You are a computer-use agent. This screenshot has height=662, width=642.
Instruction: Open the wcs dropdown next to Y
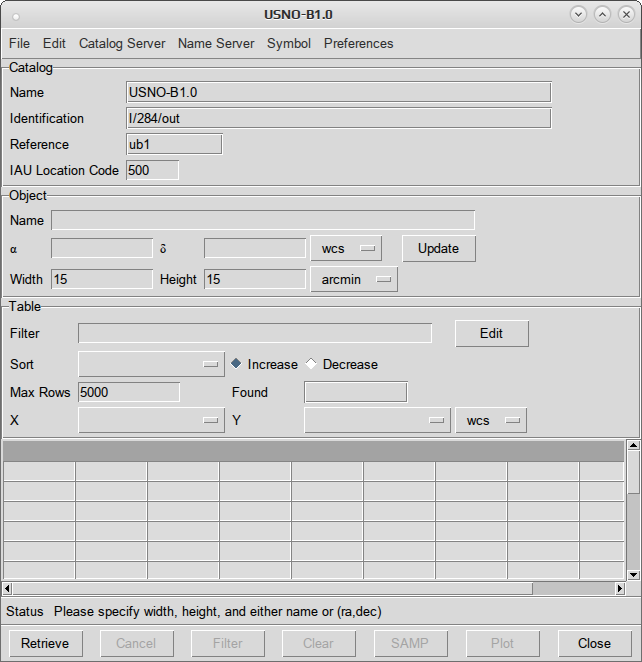pyautogui.click(x=491, y=420)
